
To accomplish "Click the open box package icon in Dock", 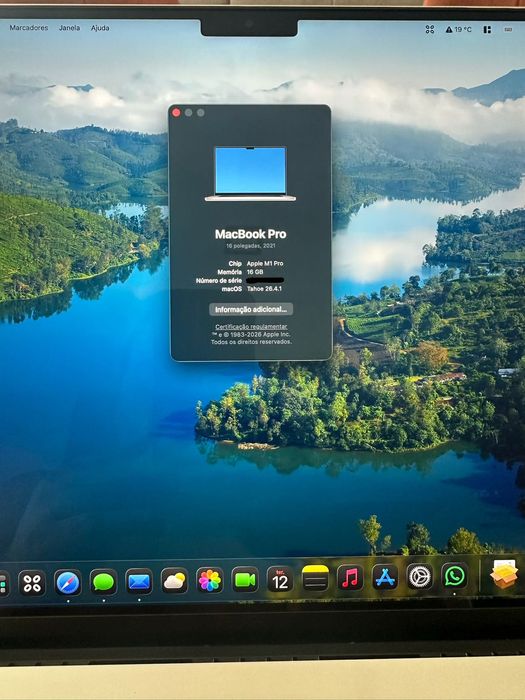I will point(504,574).
